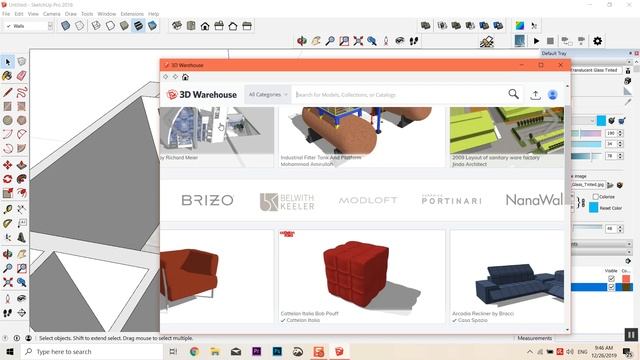This screenshot has height=360, width=640.
Task: Activate the Push/Pull tool
Action: pyautogui.click(x=22, y=165)
